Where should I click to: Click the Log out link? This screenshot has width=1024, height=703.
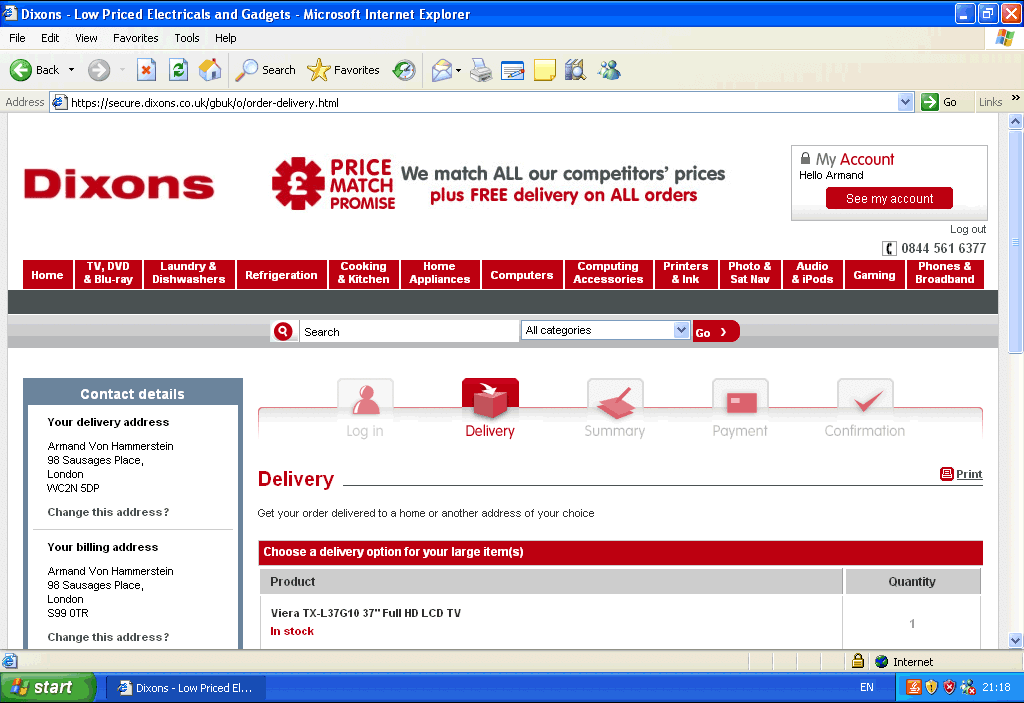(968, 229)
